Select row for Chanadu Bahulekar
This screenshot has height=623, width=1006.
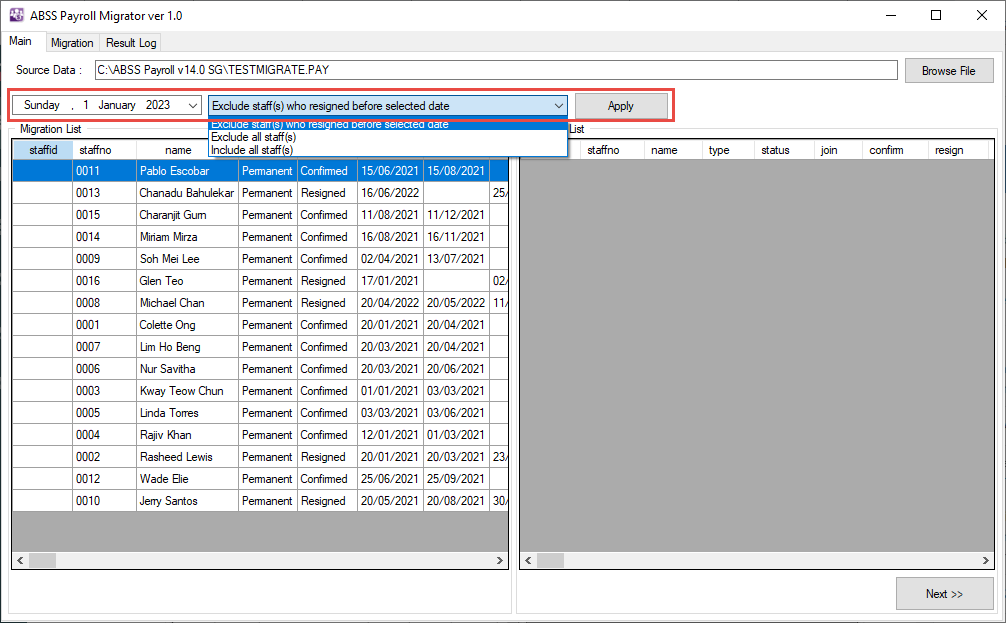point(260,192)
